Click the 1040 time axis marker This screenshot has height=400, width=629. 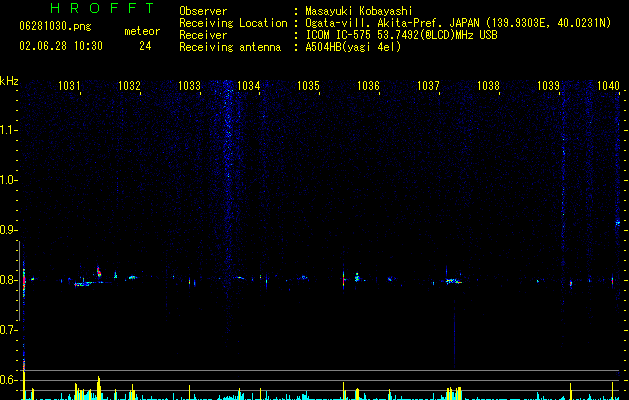click(608, 86)
